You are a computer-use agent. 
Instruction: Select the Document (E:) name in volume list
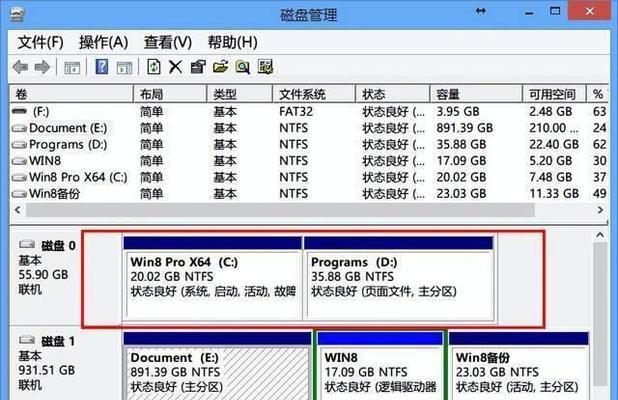pyautogui.click(x=68, y=128)
